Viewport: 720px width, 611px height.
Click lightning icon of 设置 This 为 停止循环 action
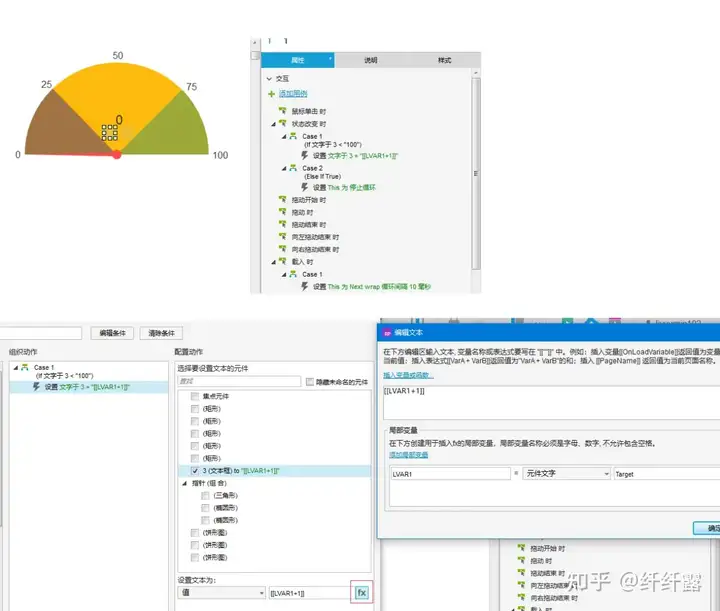coord(304,187)
